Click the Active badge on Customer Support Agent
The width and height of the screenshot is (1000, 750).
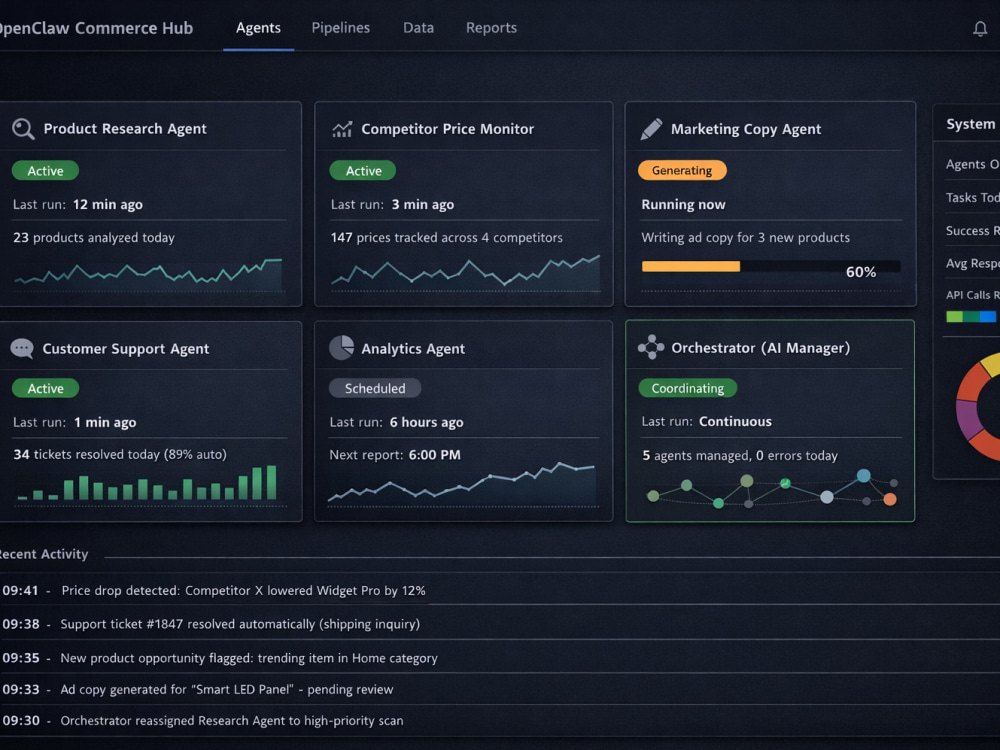(x=45, y=388)
